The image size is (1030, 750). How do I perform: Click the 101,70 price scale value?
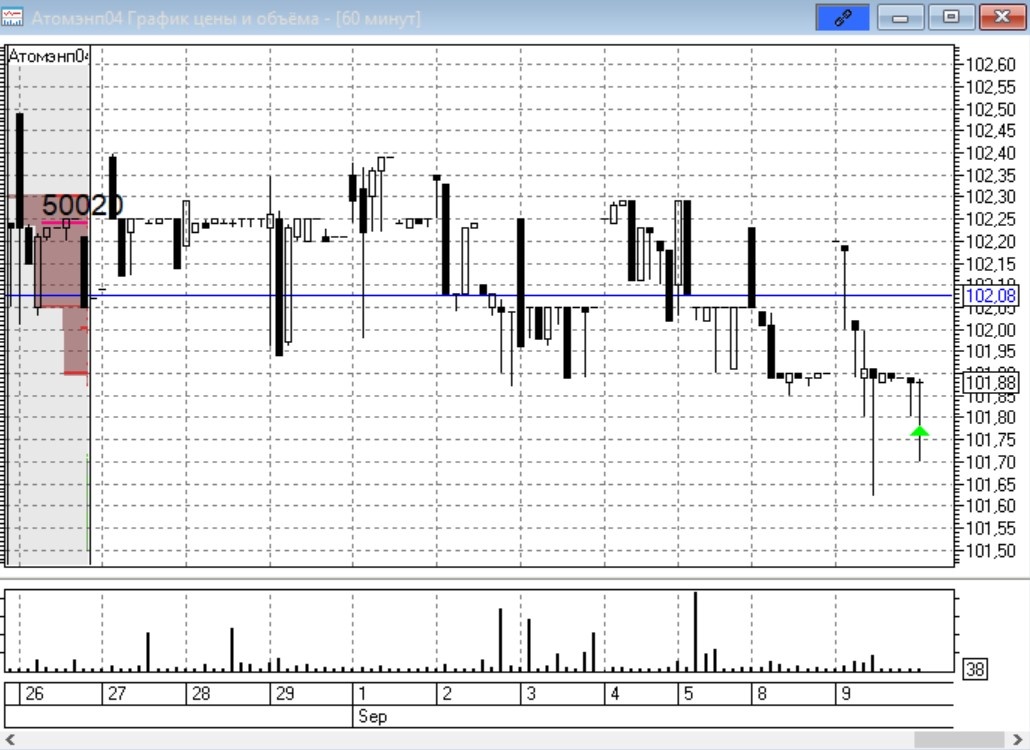coord(991,462)
